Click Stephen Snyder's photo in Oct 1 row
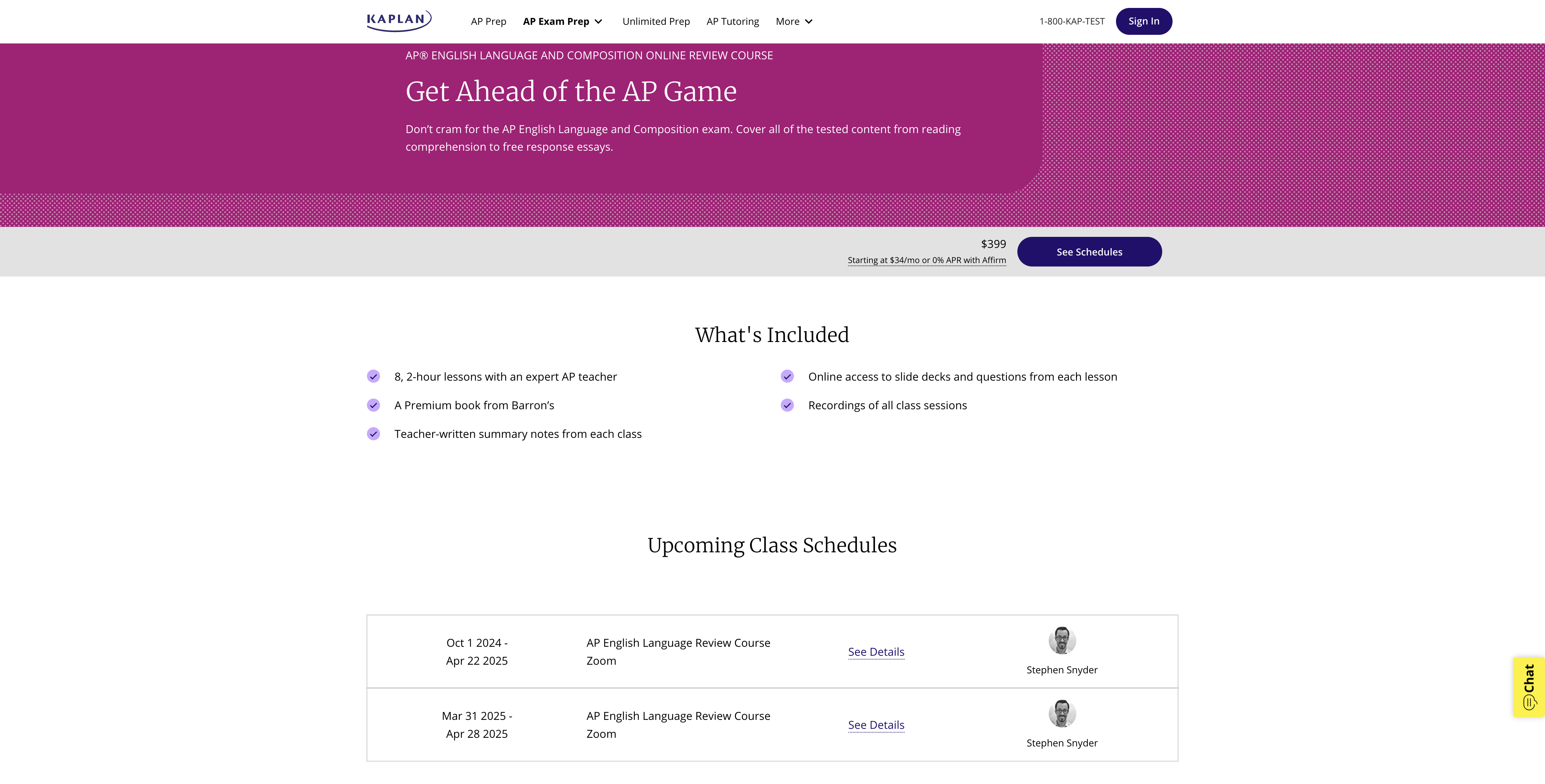Viewport: 1545px width, 784px height. coord(1061,640)
